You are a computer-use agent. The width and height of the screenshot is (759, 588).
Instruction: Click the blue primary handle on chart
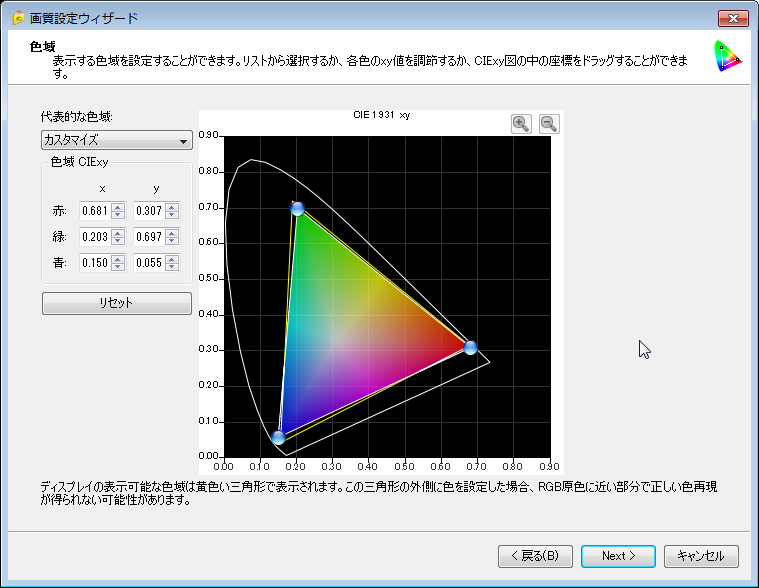pos(278,437)
